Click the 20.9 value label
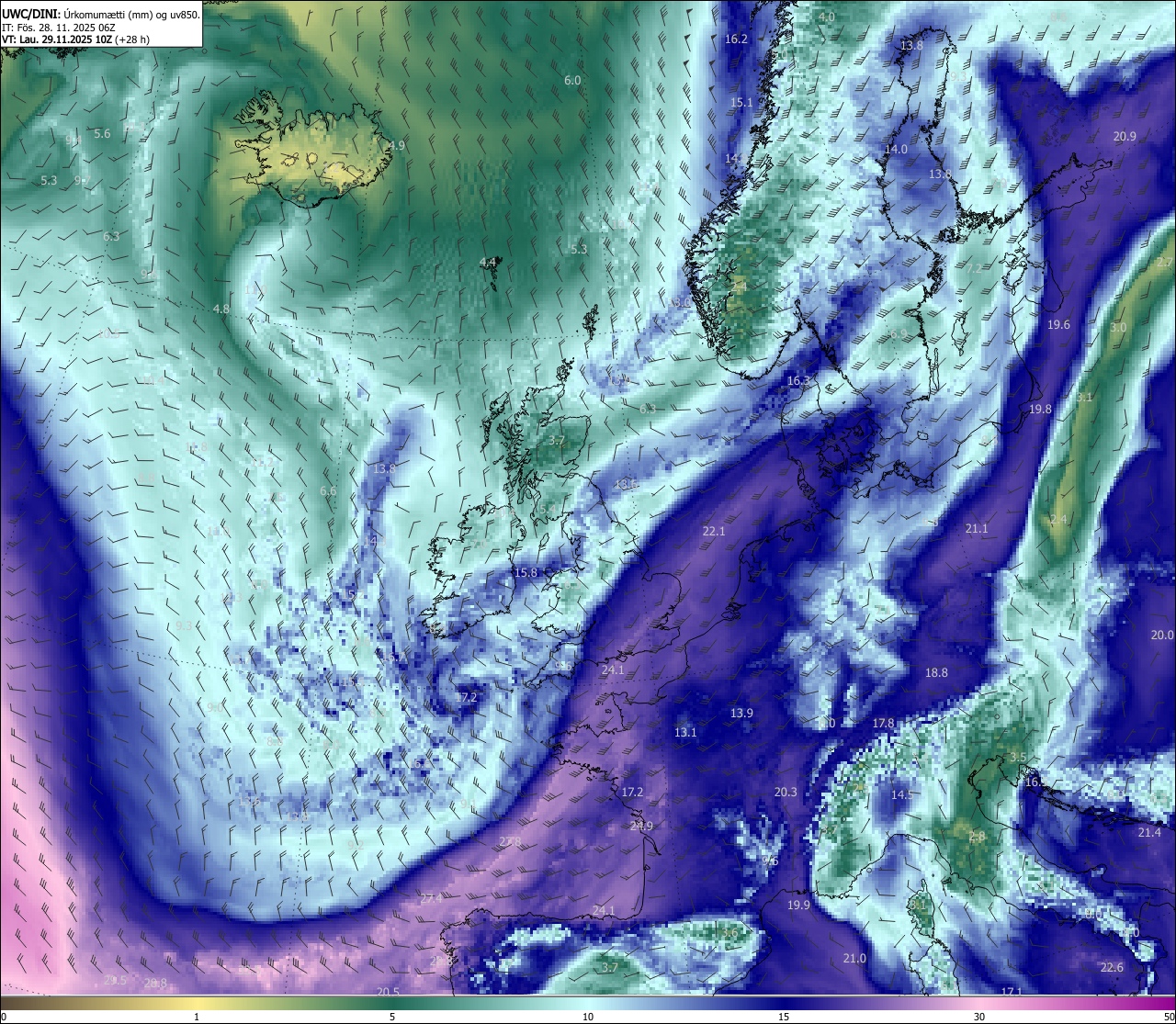The height and width of the screenshot is (1024, 1176). (x=1125, y=136)
